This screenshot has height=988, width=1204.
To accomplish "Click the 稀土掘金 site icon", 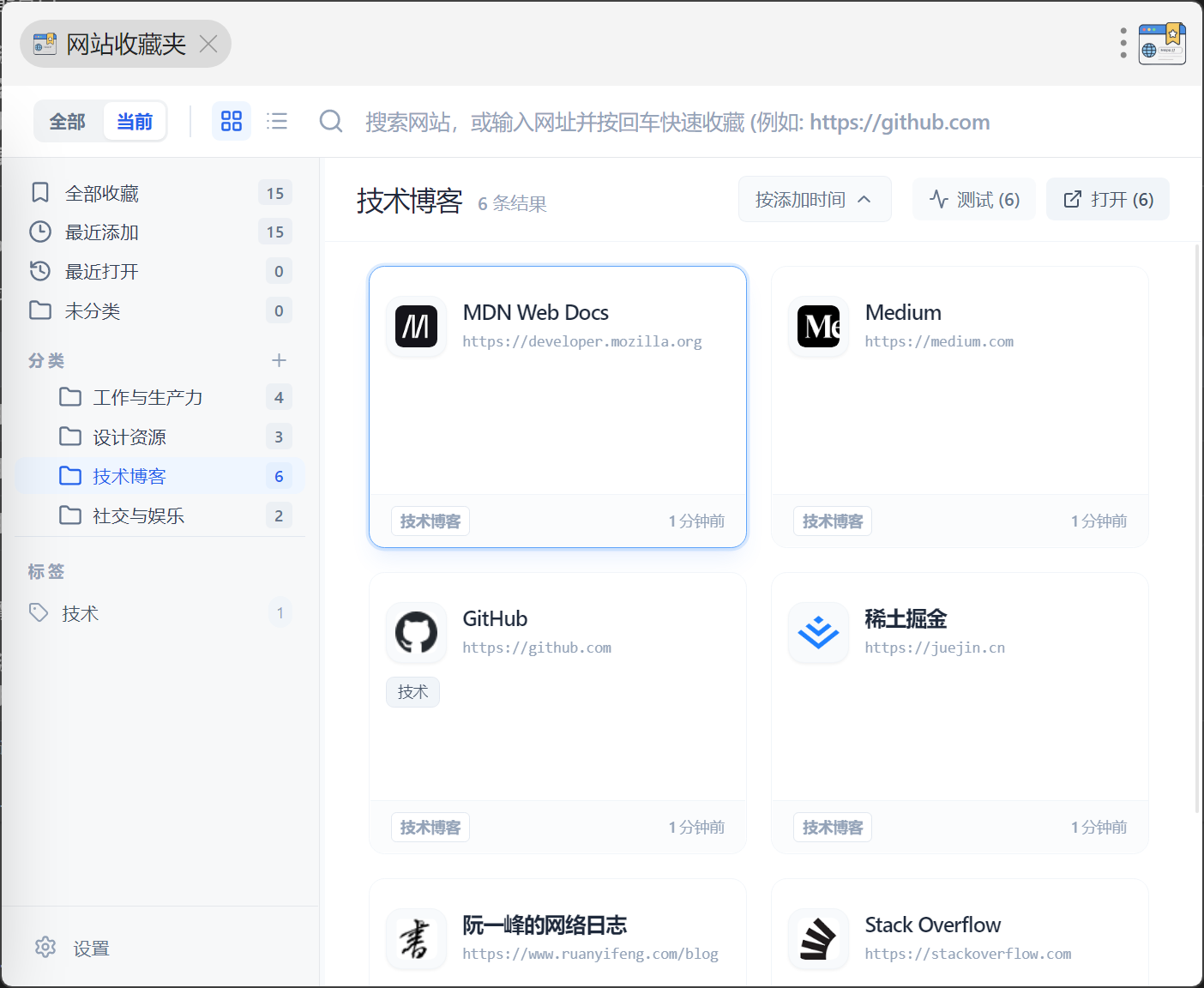I will [x=818, y=633].
